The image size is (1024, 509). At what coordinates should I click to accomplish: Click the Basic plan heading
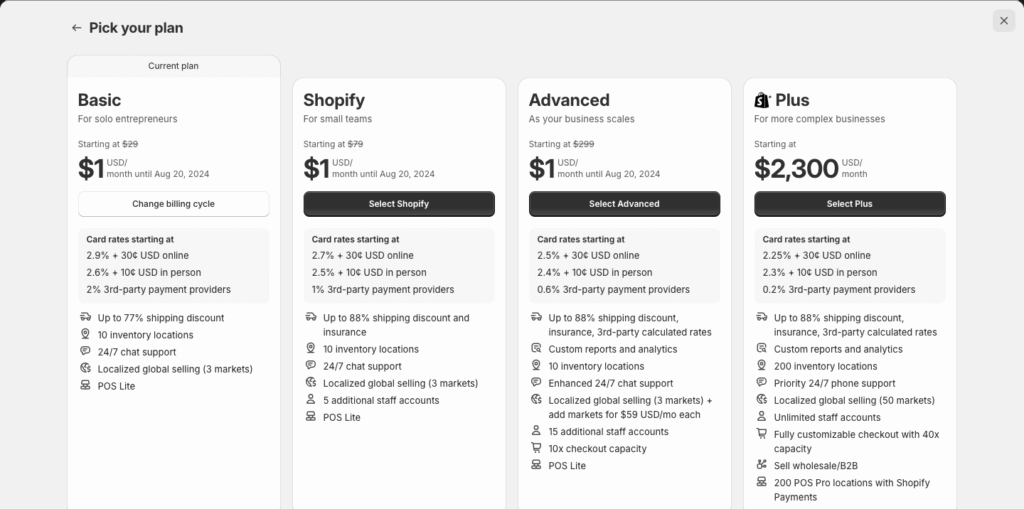point(100,100)
